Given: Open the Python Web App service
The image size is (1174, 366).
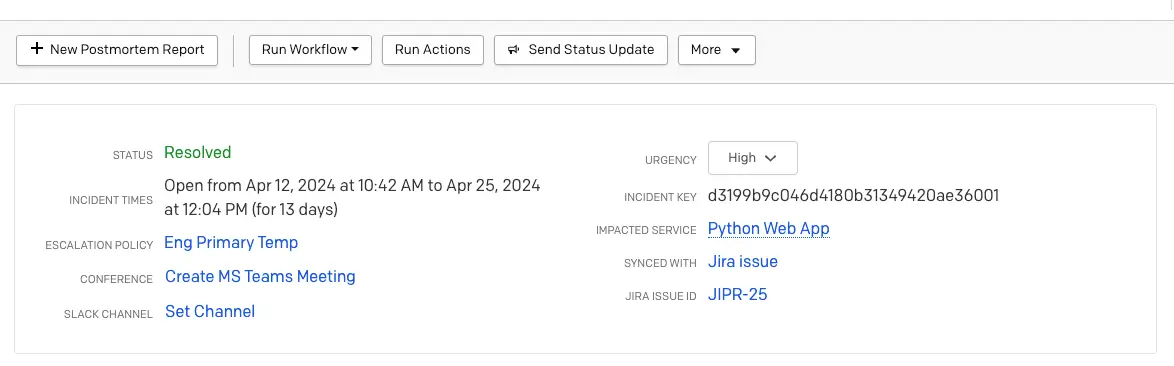Looking at the screenshot, I should [768, 228].
